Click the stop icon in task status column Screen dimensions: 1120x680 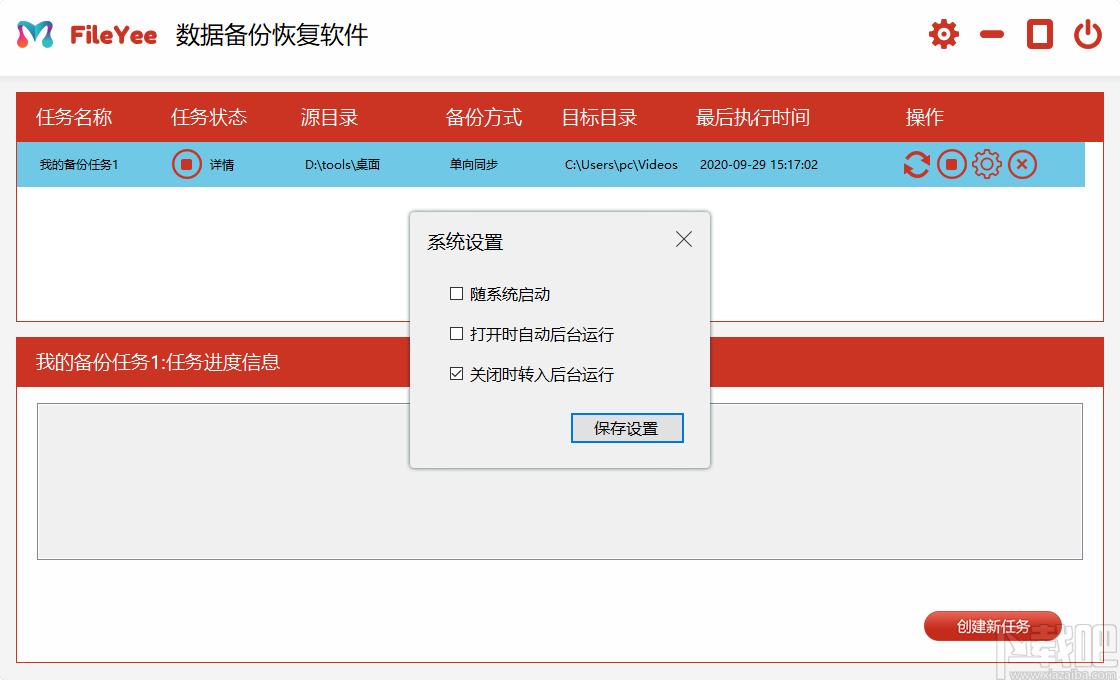coord(186,164)
